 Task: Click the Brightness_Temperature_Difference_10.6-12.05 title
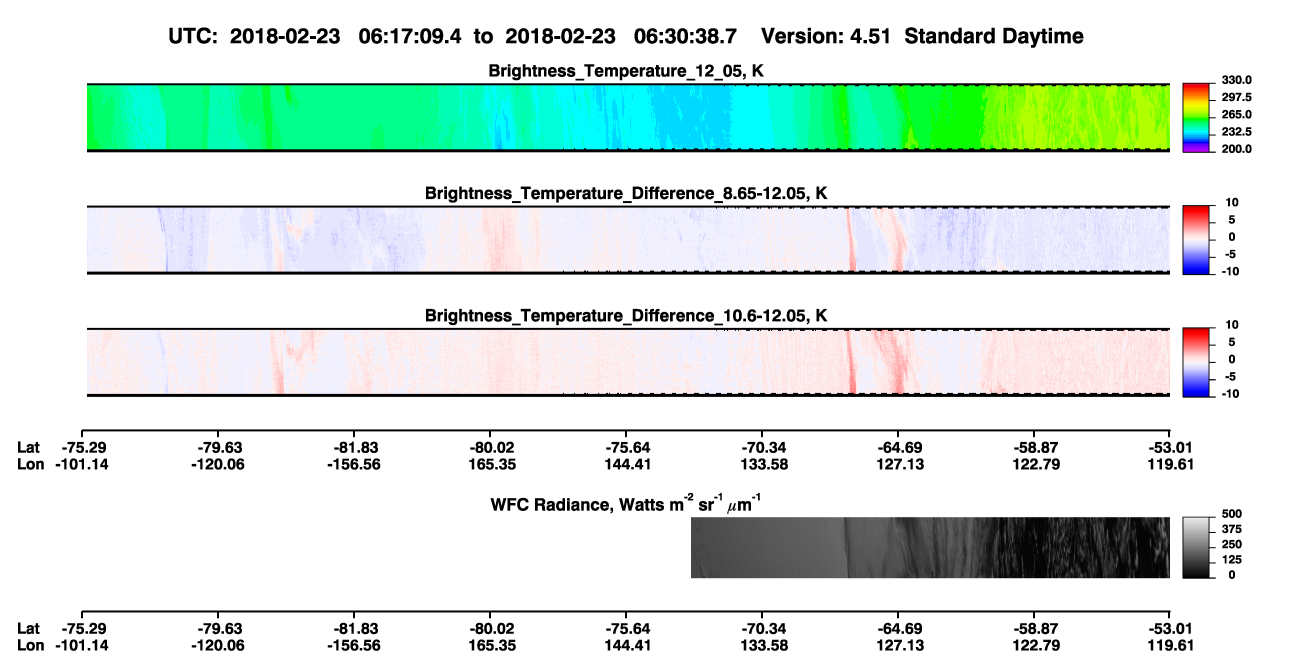point(627,315)
